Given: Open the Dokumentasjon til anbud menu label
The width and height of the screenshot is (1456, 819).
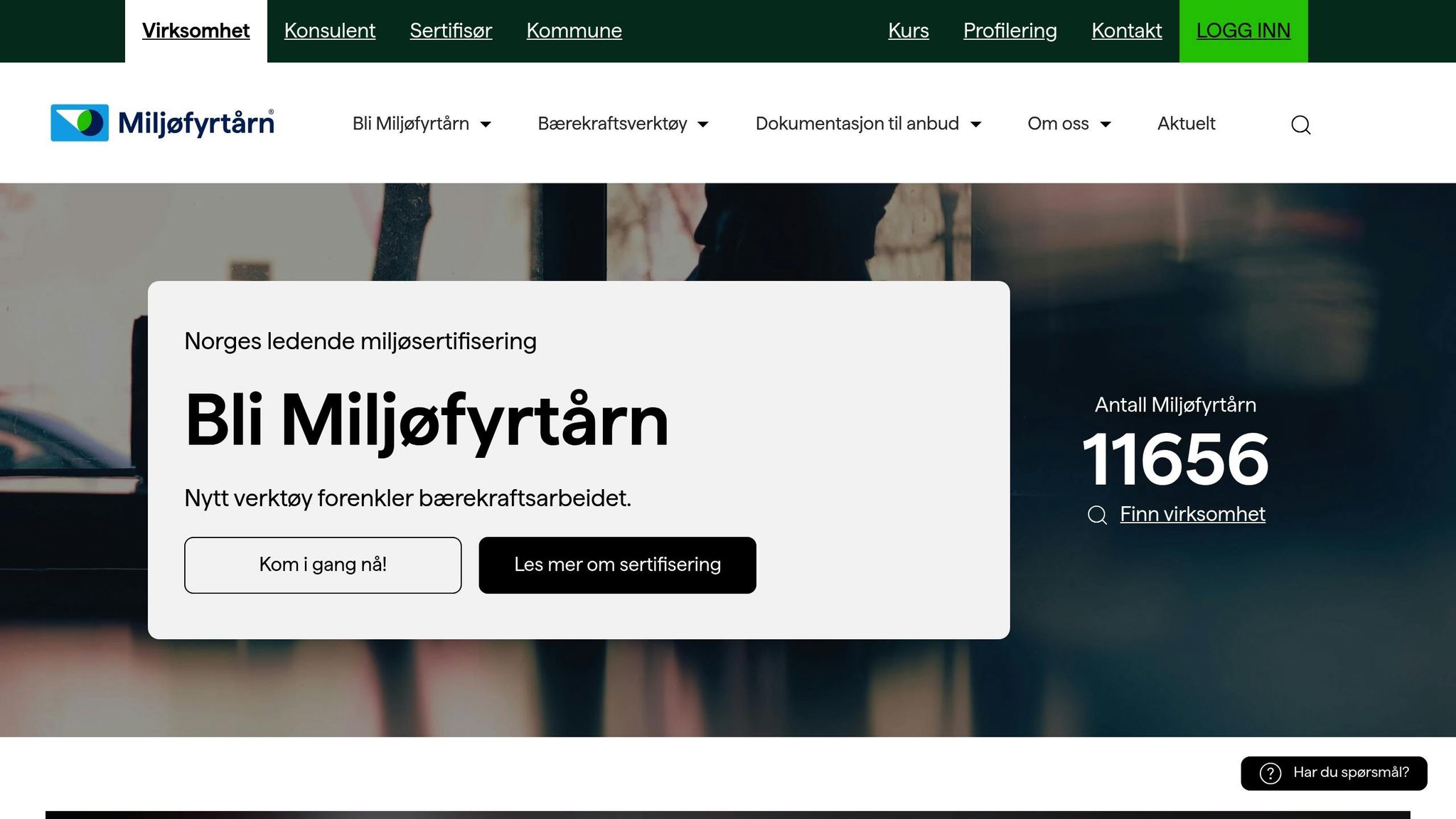Looking at the screenshot, I should tap(857, 124).
